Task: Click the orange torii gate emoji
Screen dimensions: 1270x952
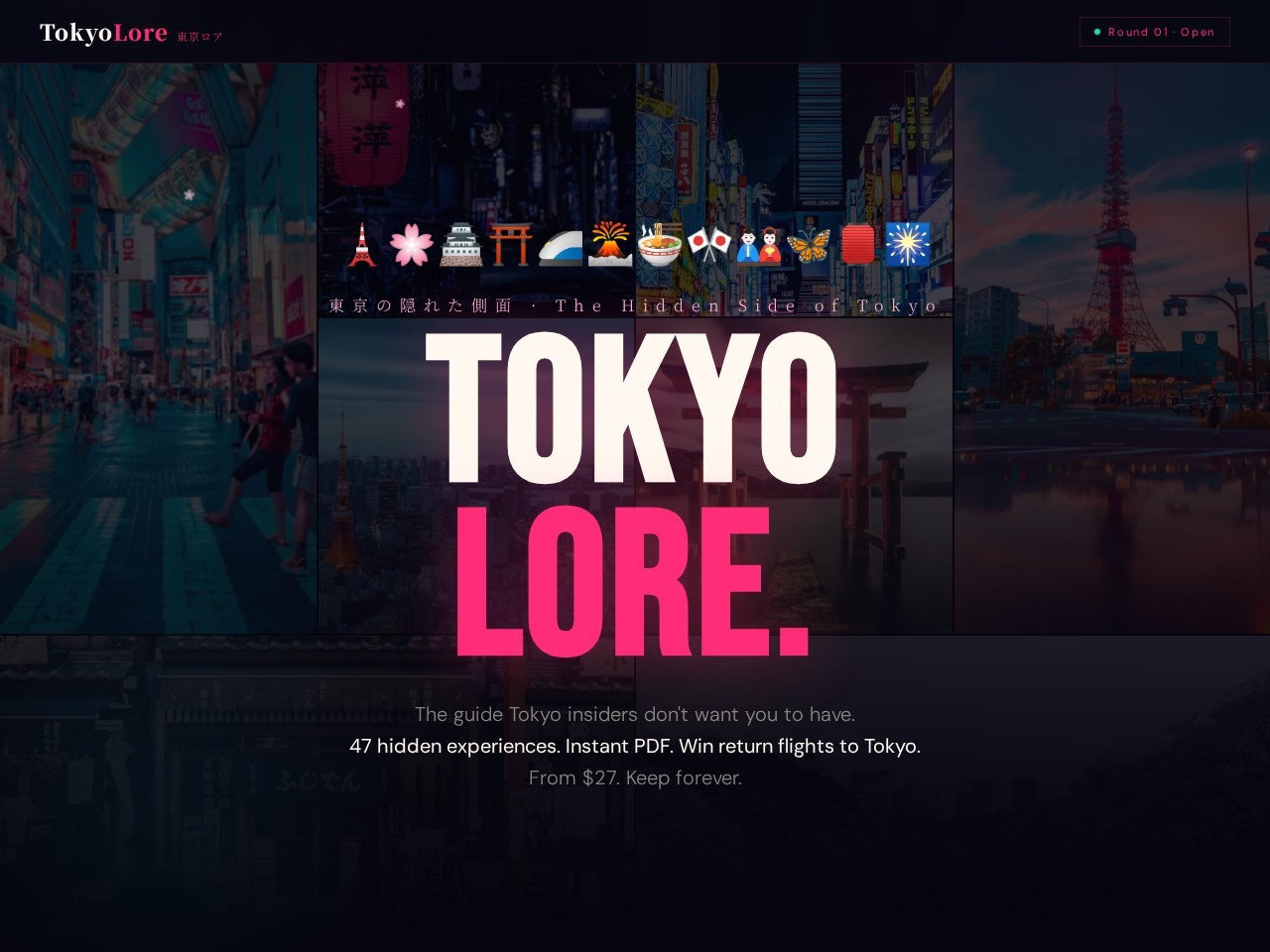Action: 511,245
